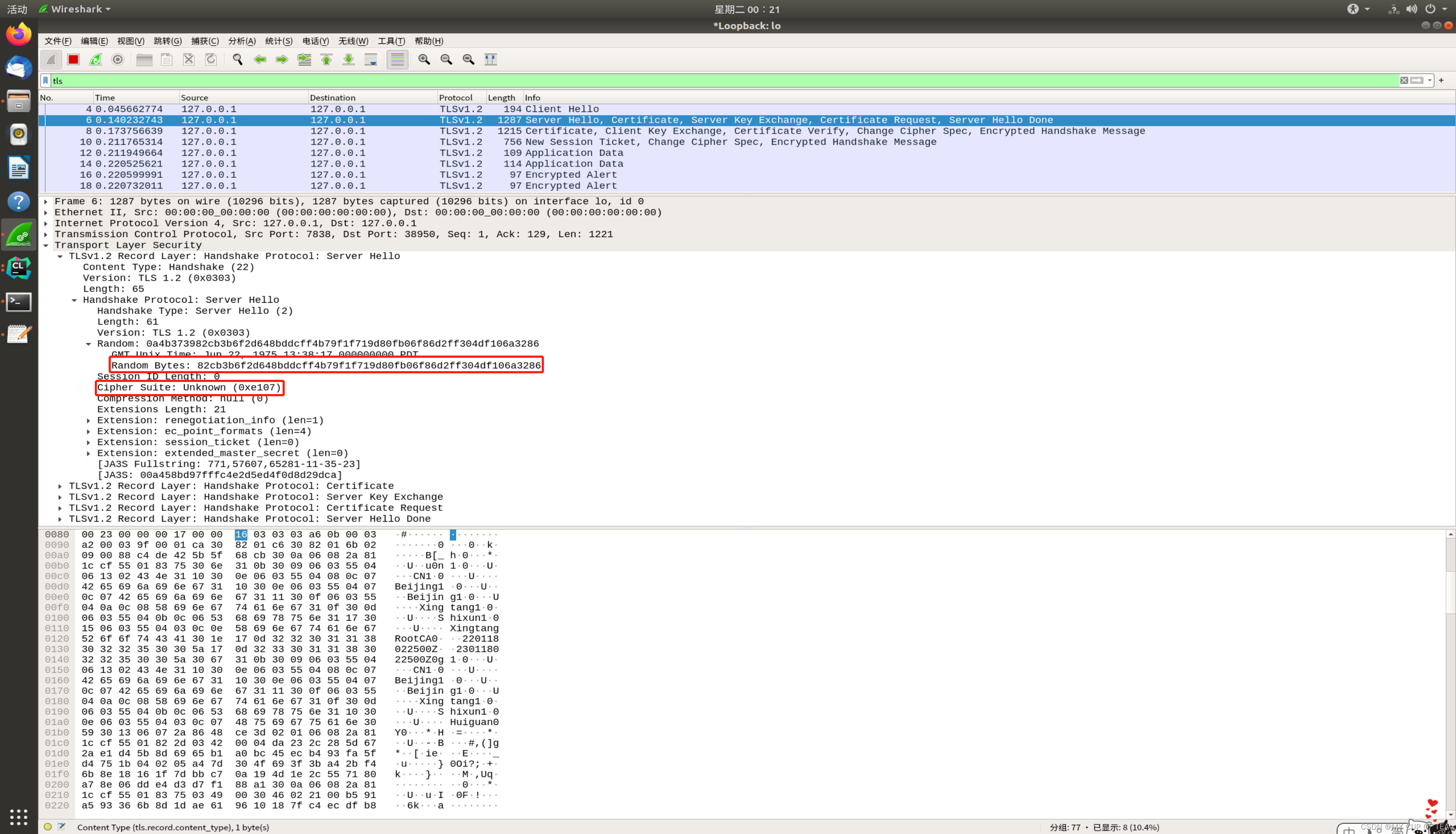The height and width of the screenshot is (834, 1456).
Task: Toggle auto-scroll during live capture
Action: pyautogui.click(x=371, y=60)
